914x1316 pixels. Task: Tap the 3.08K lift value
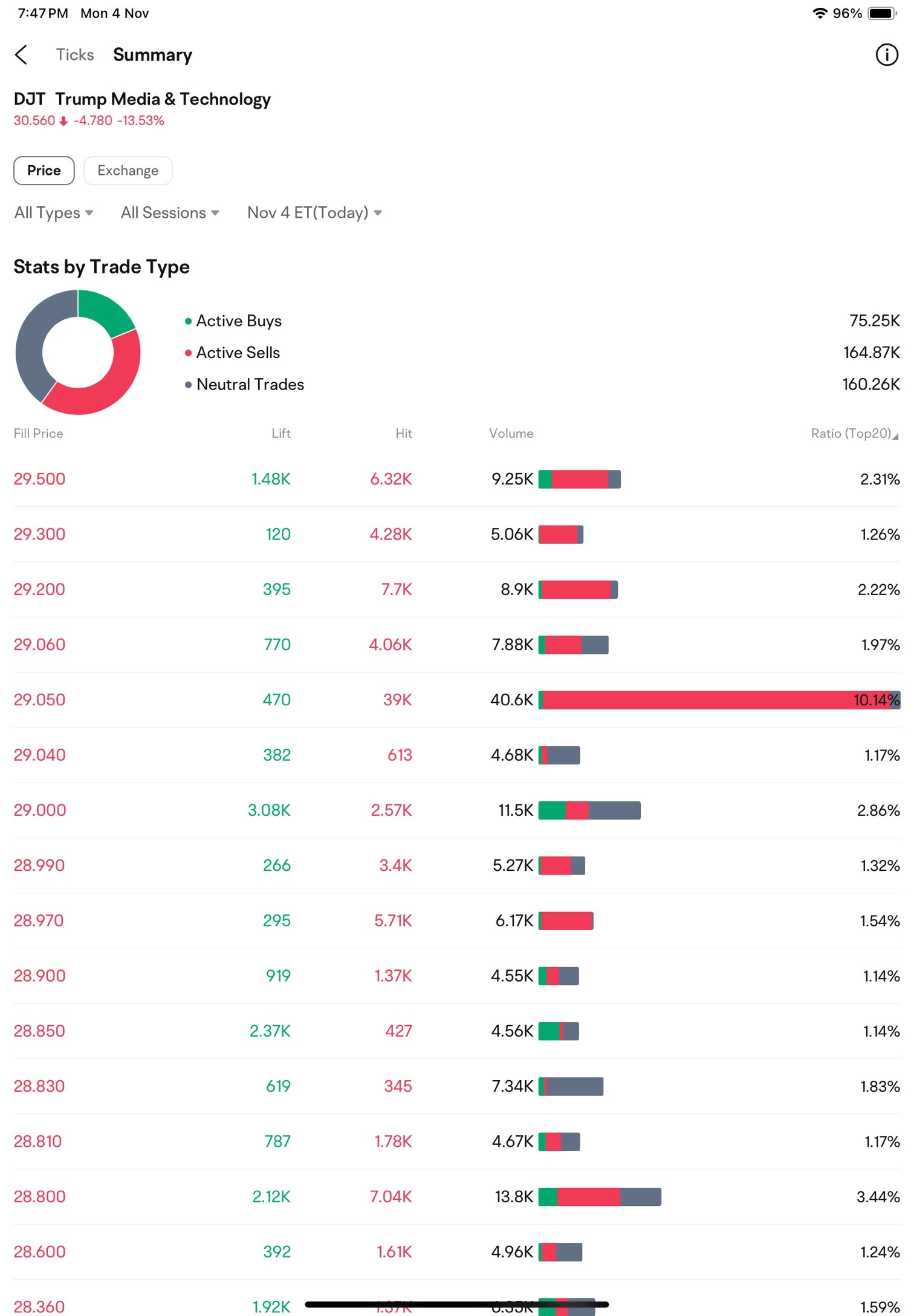click(269, 810)
